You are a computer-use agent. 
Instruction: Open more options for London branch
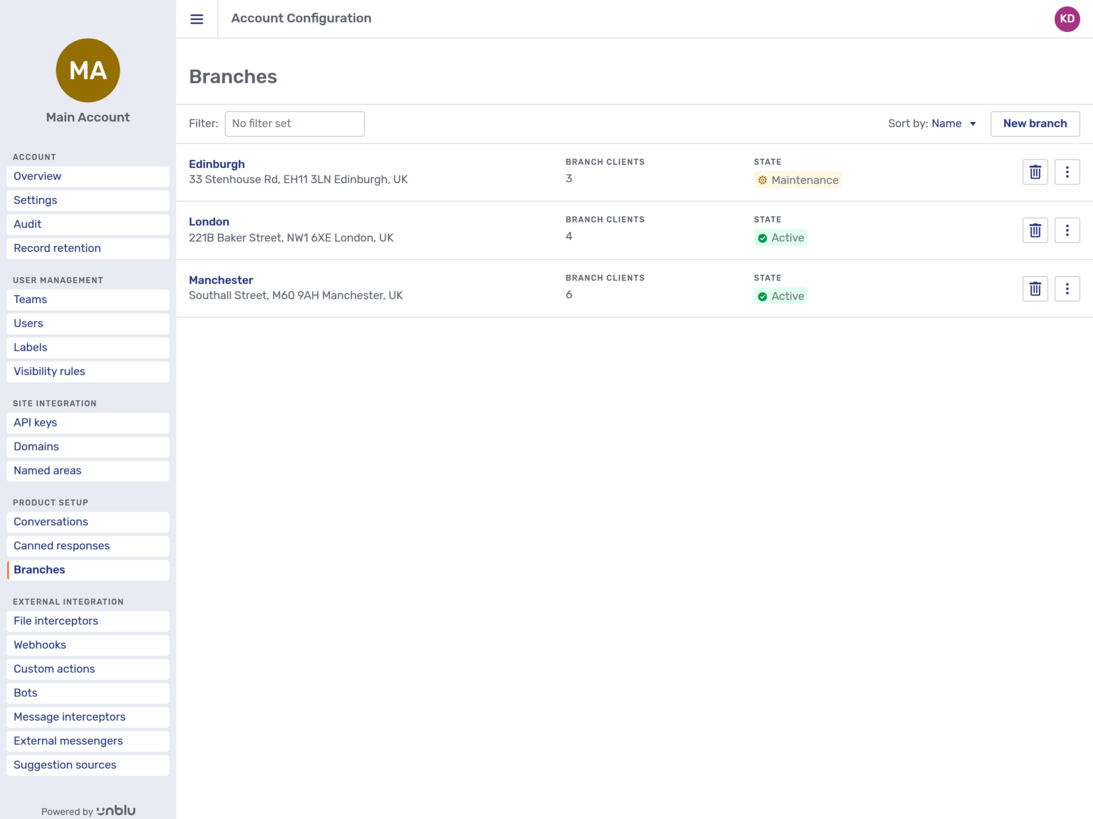pyautogui.click(x=1067, y=230)
